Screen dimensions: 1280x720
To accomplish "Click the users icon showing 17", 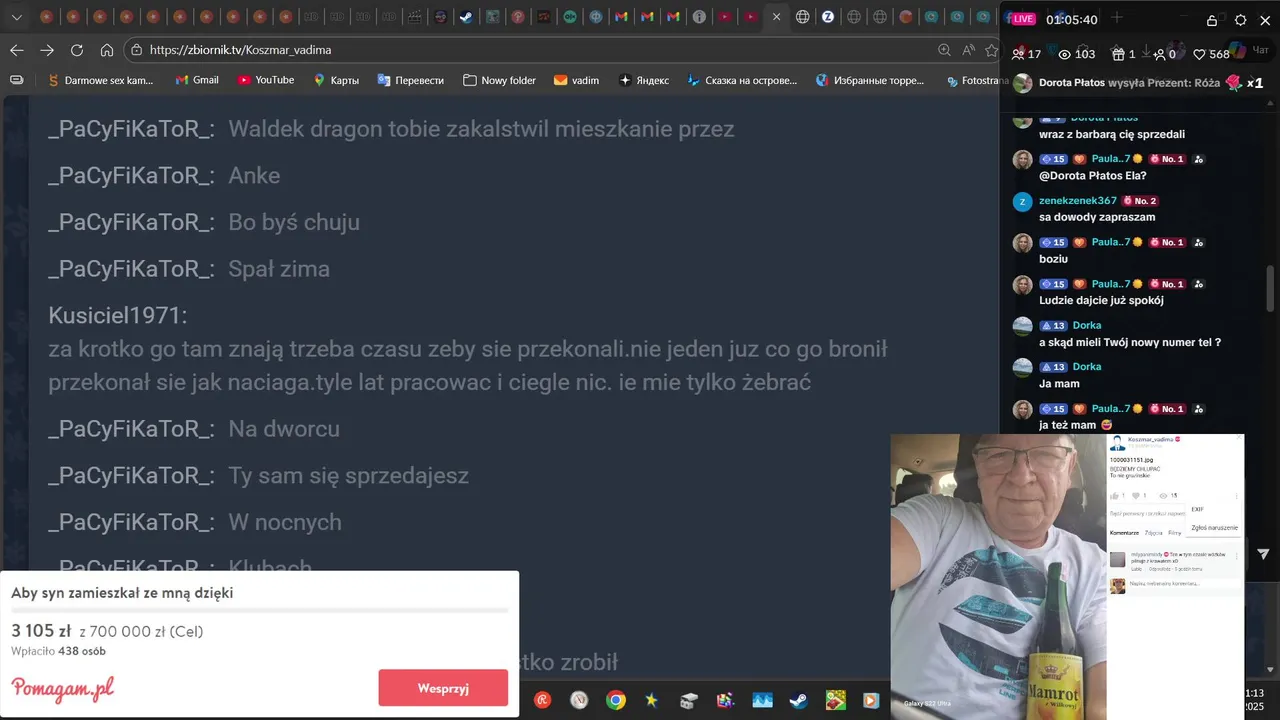I will pyautogui.click(x=1018, y=54).
